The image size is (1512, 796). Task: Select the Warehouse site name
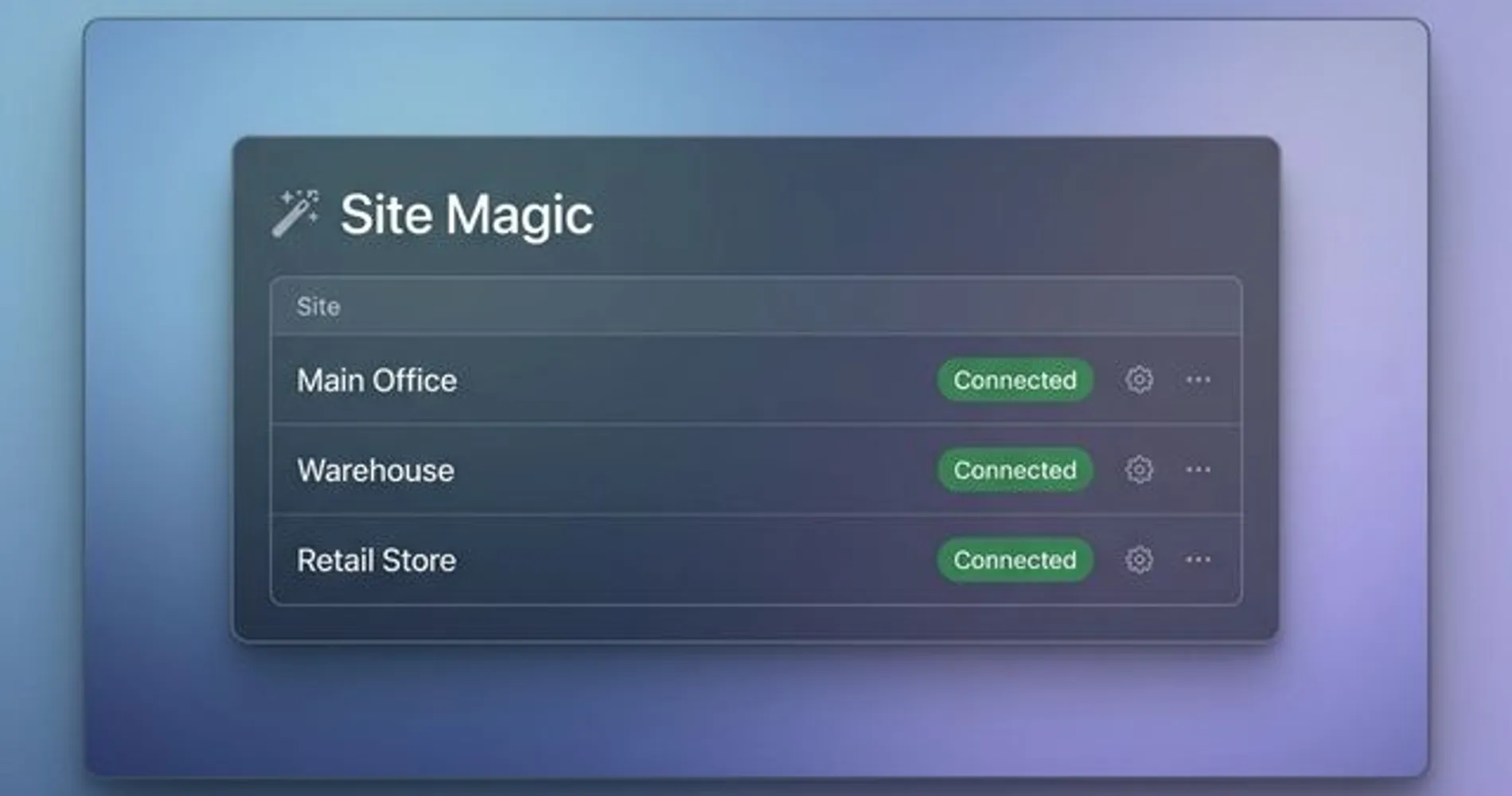click(375, 470)
